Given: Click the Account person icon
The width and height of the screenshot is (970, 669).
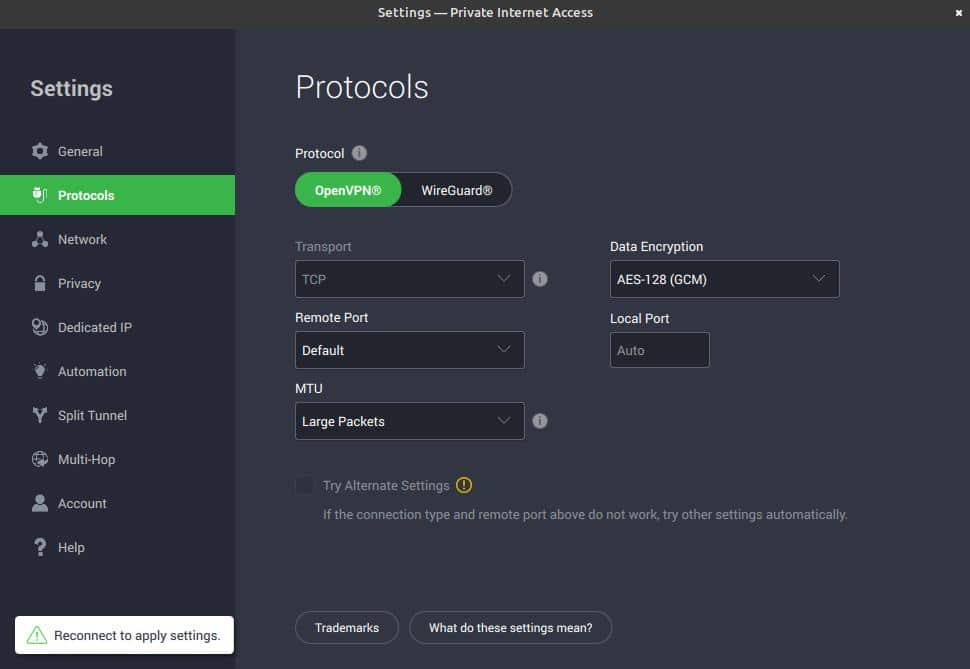Looking at the screenshot, I should pos(40,503).
